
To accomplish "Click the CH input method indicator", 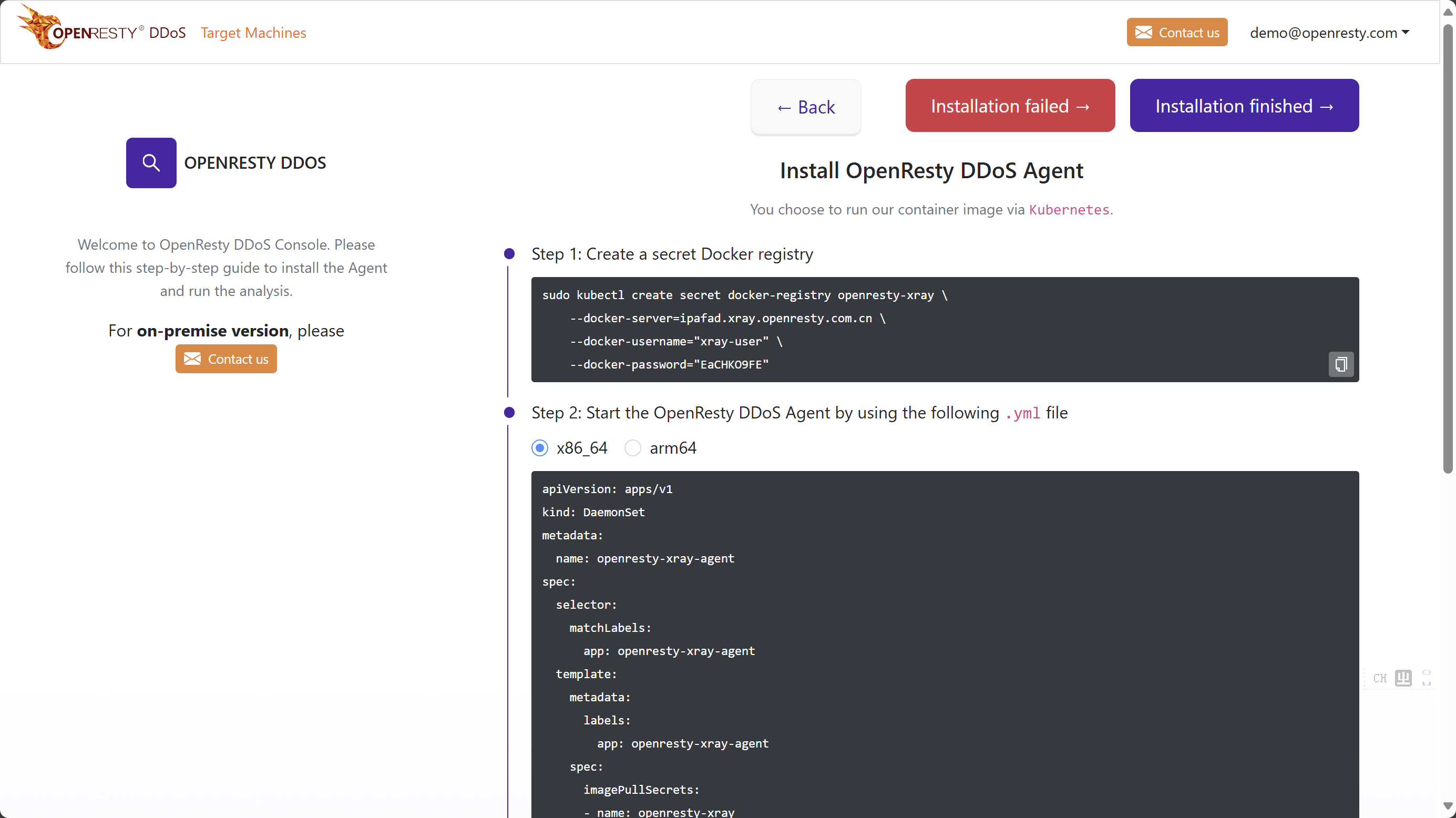I will coord(1380,678).
